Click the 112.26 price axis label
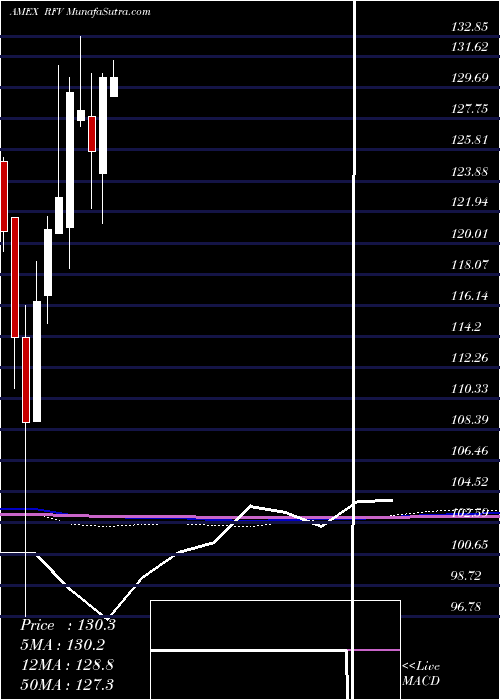 pos(469,358)
